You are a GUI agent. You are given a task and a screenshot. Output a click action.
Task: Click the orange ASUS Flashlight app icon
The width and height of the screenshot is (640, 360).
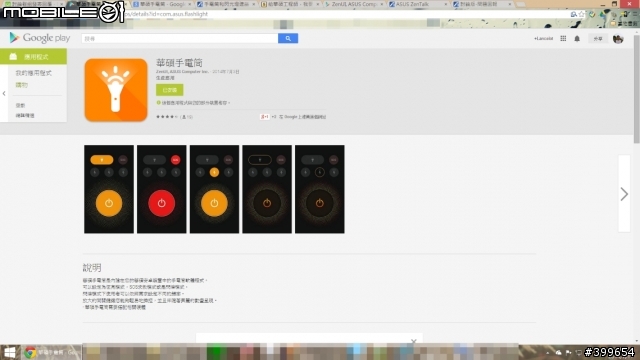click(x=116, y=90)
